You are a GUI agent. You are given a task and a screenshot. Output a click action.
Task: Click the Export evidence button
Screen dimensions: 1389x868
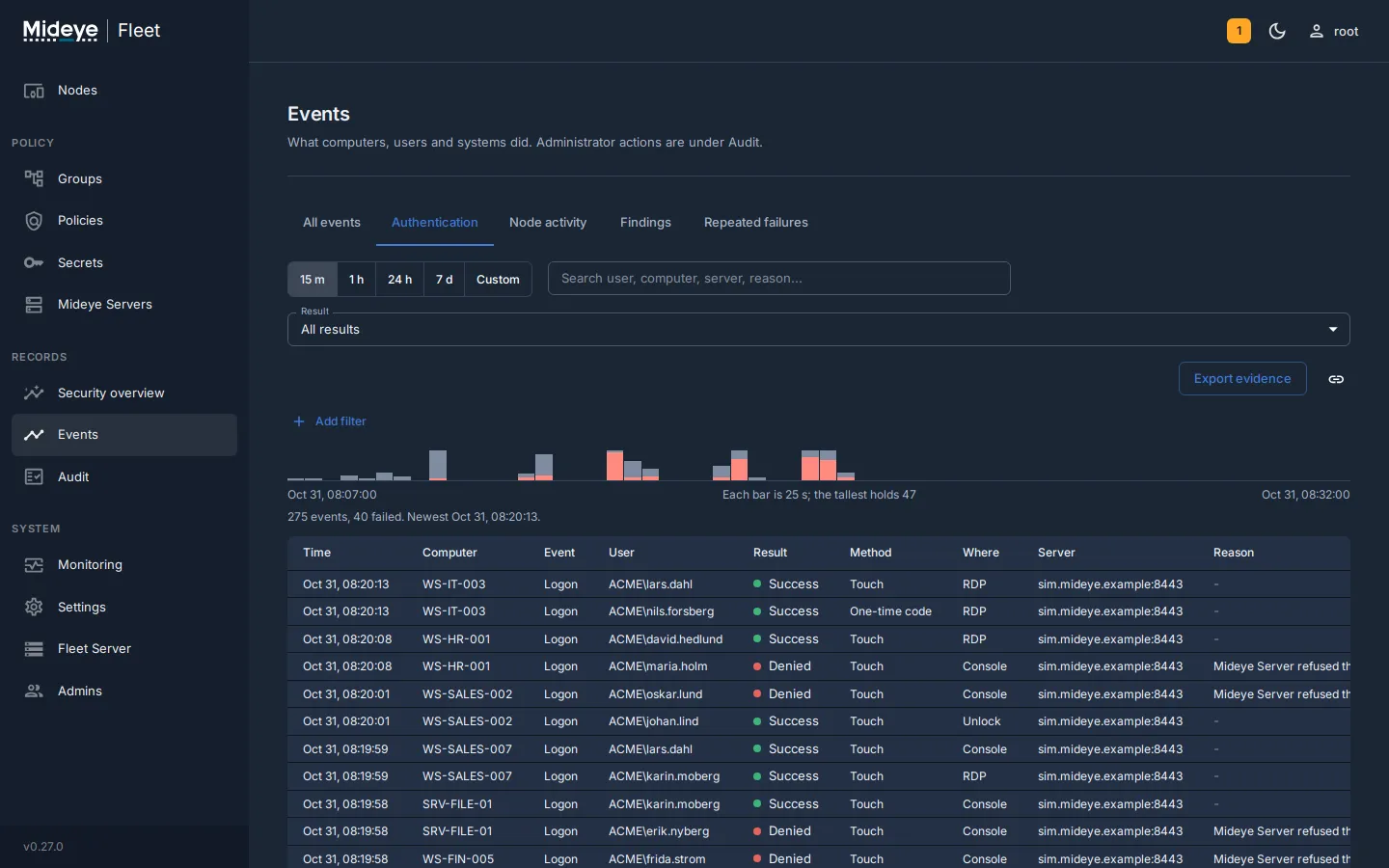pos(1242,379)
